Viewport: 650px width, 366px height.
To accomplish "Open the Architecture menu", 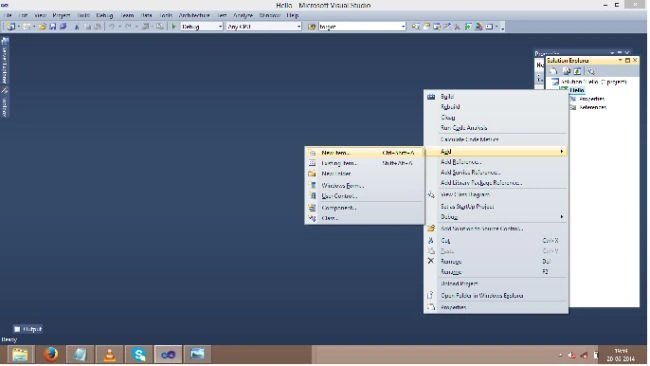I will 194,15.
